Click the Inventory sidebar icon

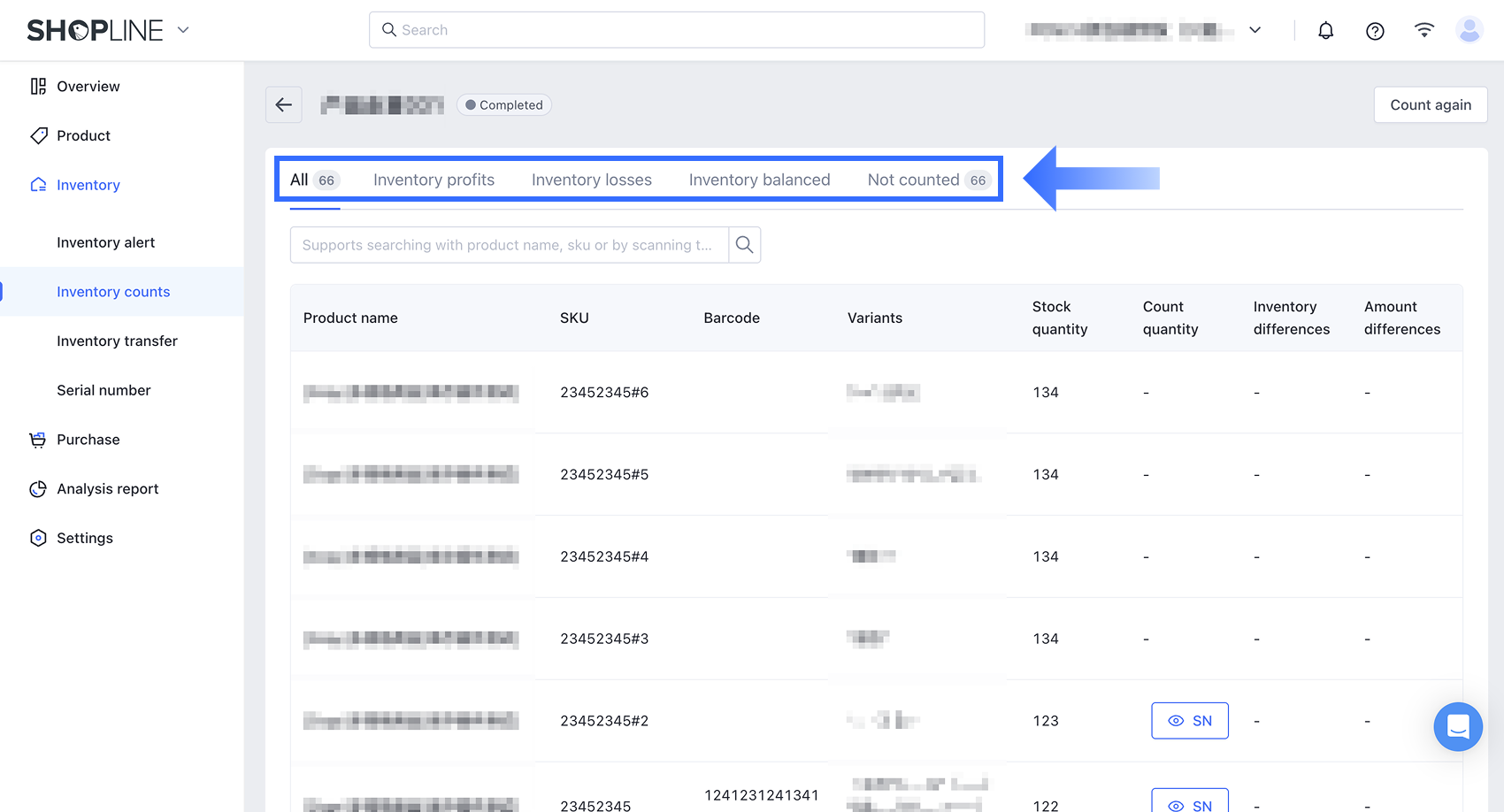click(37, 184)
